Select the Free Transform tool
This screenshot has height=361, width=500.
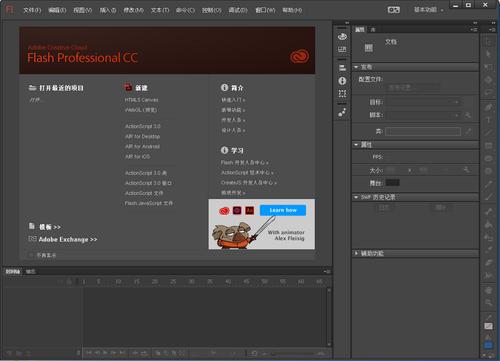click(x=488, y=67)
